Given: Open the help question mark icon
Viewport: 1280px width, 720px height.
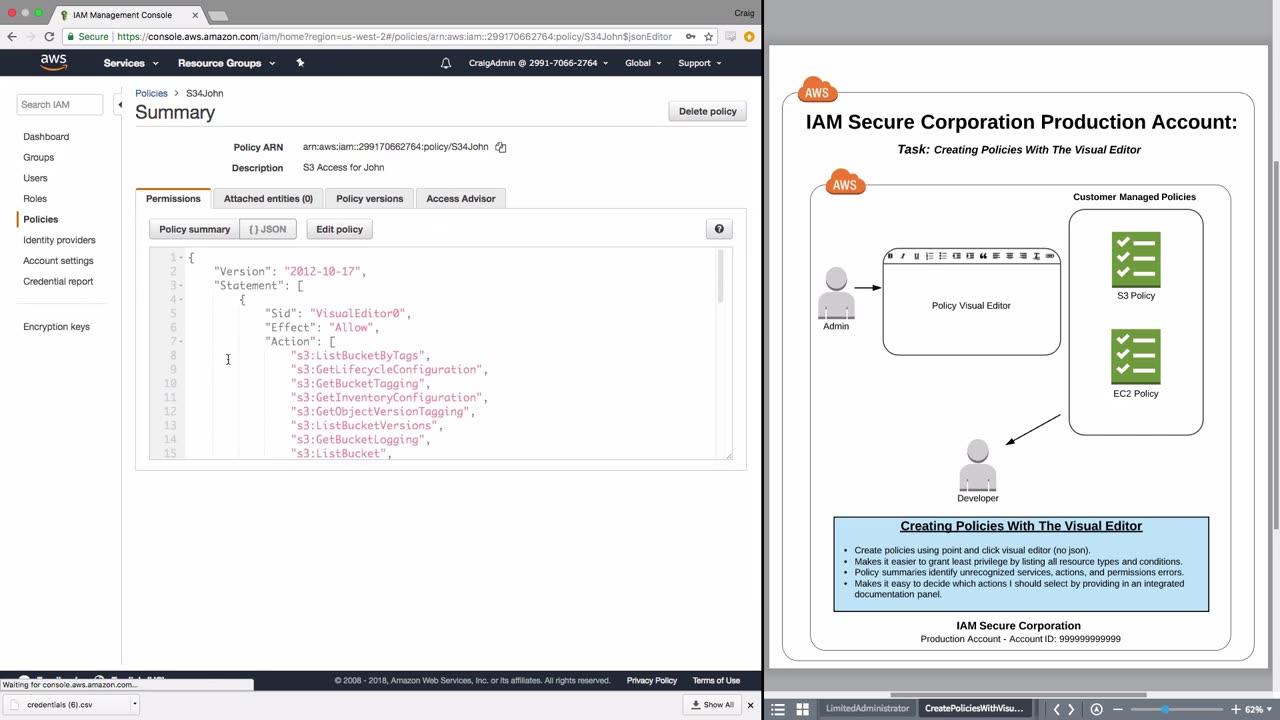Looking at the screenshot, I should pyautogui.click(x=719, y=229).
